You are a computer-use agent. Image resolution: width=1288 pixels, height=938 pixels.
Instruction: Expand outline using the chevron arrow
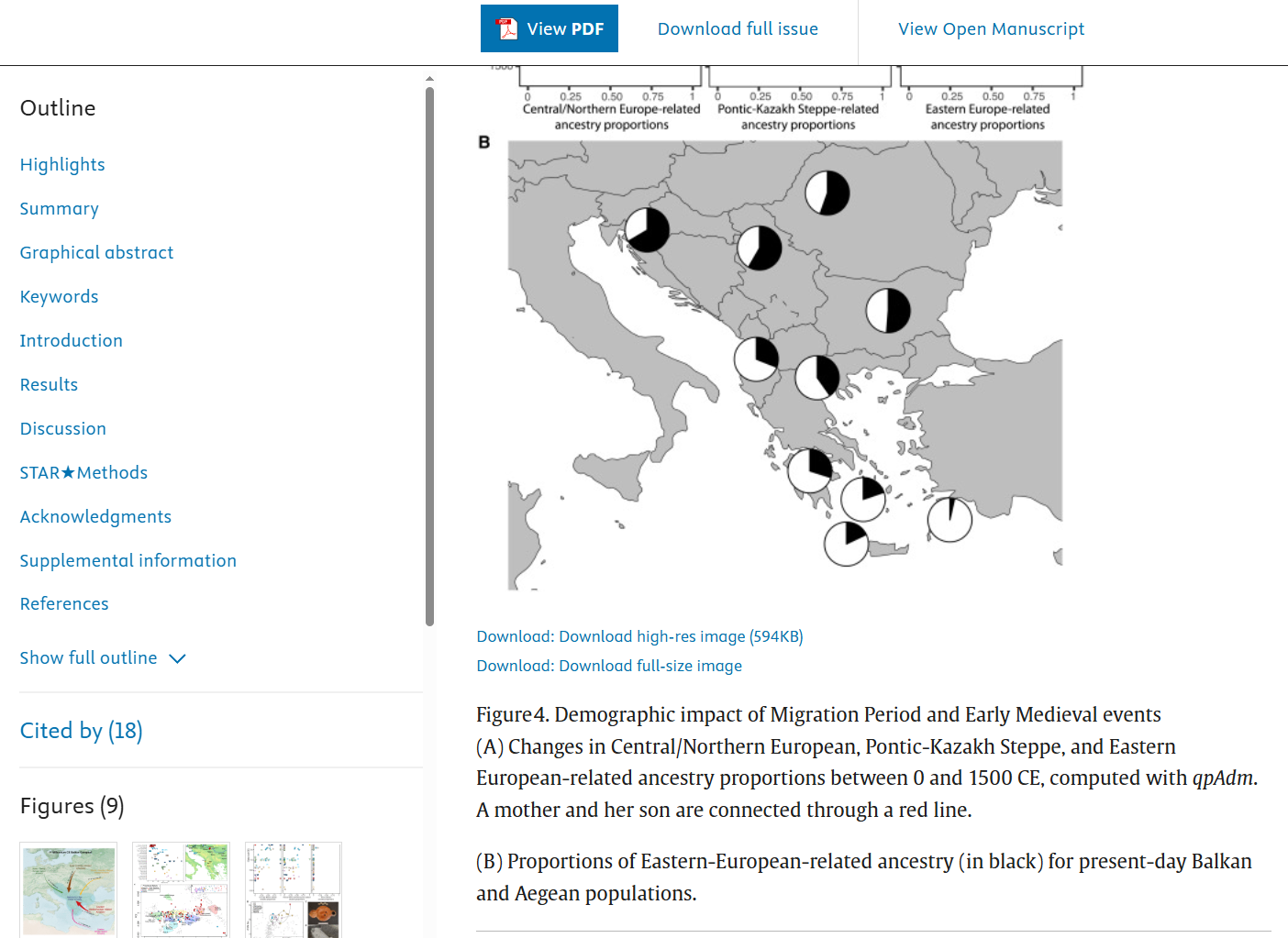tap(178, 658)
